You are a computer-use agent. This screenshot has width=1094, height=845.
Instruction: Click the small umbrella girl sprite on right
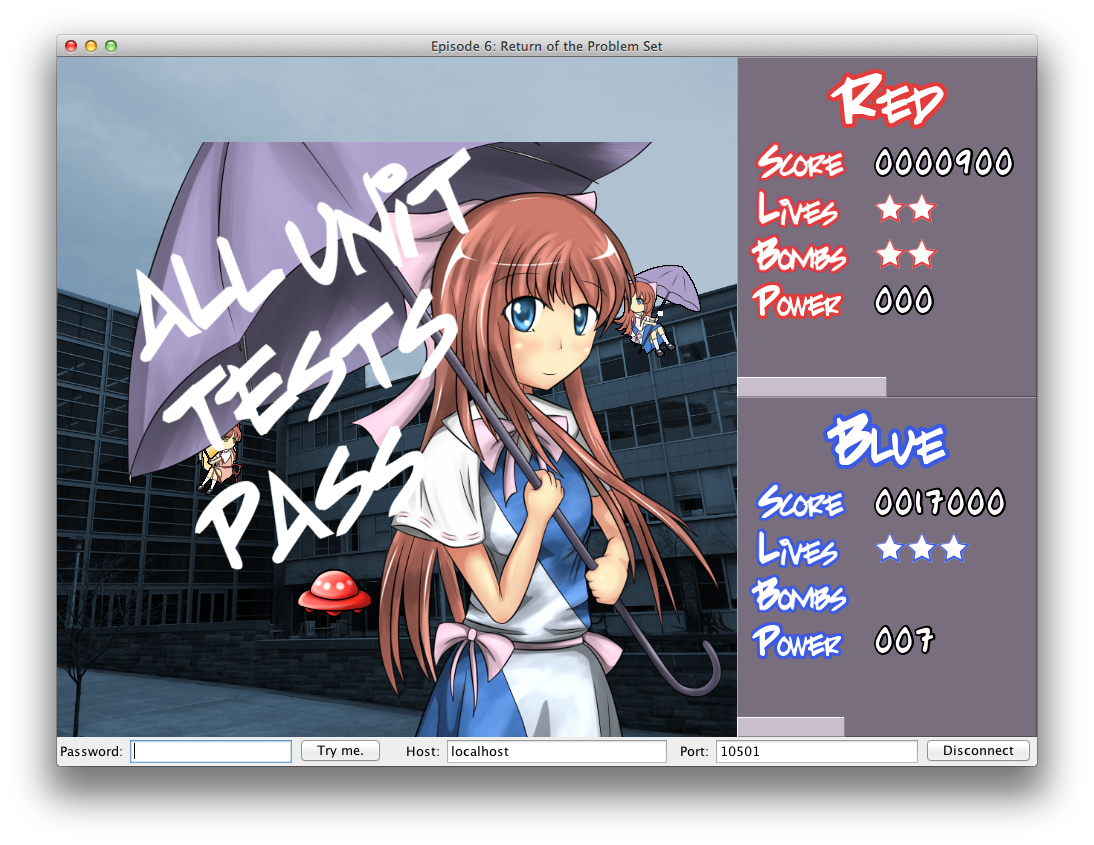[650, 310]
